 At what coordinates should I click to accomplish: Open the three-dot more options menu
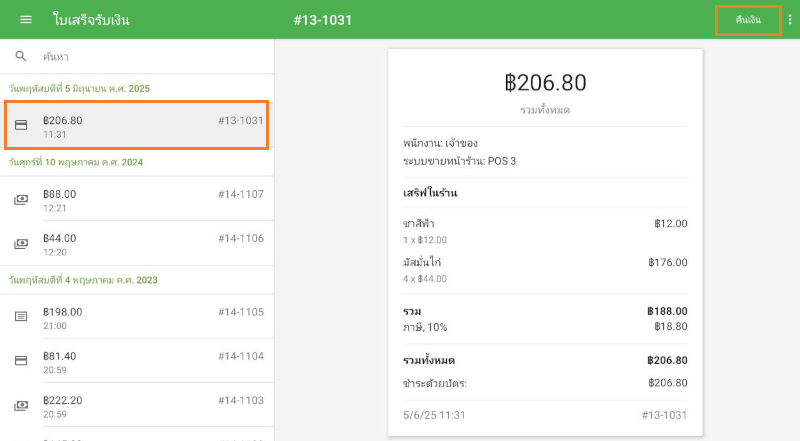click(x=790, y=20)
